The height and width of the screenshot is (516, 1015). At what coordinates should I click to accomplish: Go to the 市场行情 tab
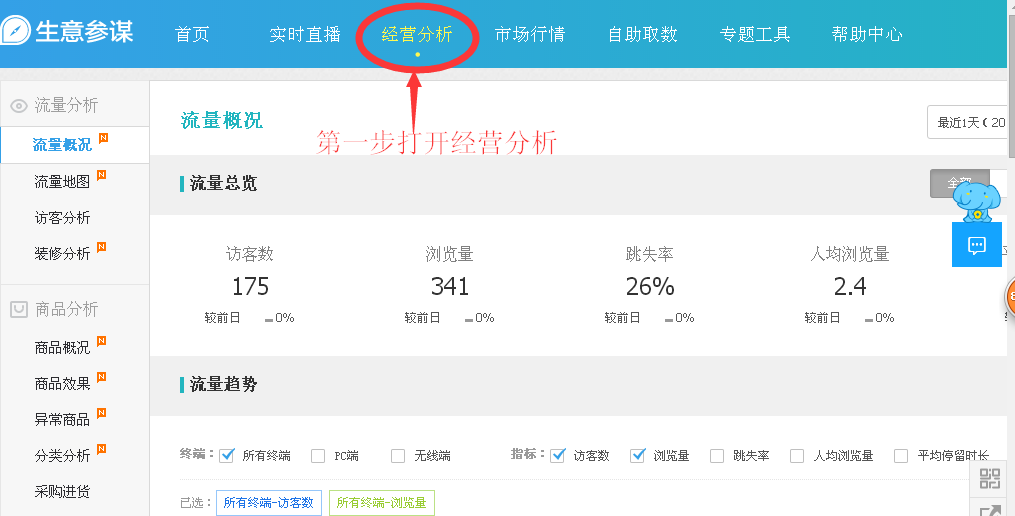tap(530, 34)
